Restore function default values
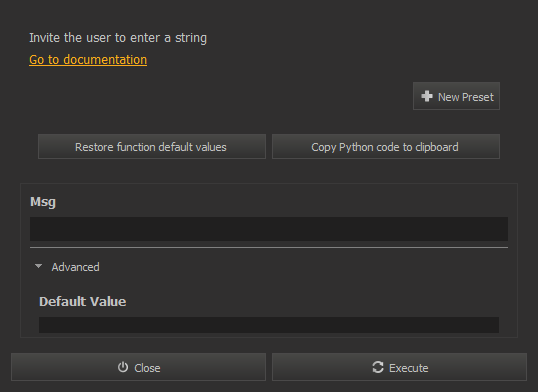This screenshot has height=392, width=538. 152,147
